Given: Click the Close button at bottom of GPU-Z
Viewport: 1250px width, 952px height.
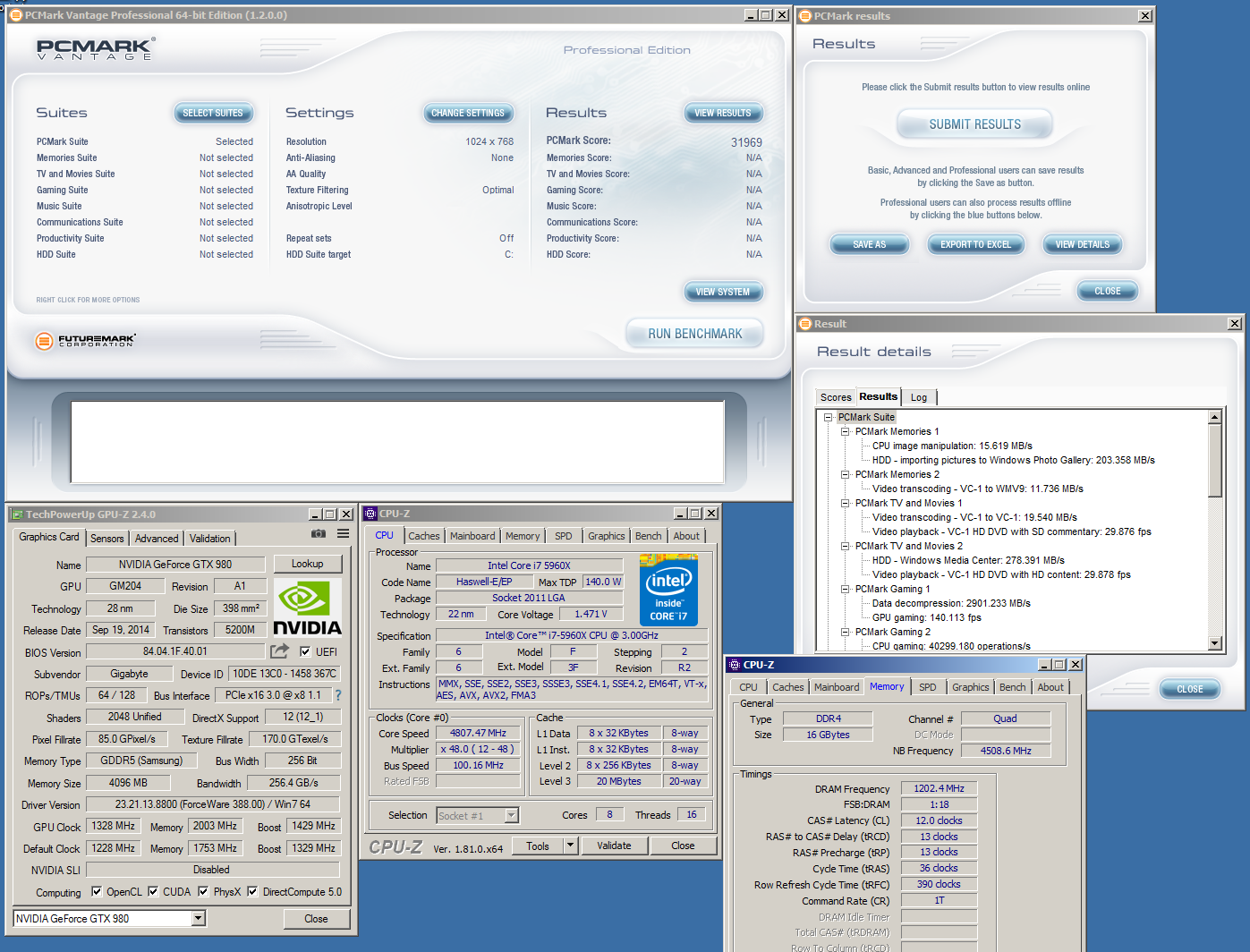Looking at the screenshot, I should tap(316, 919).
